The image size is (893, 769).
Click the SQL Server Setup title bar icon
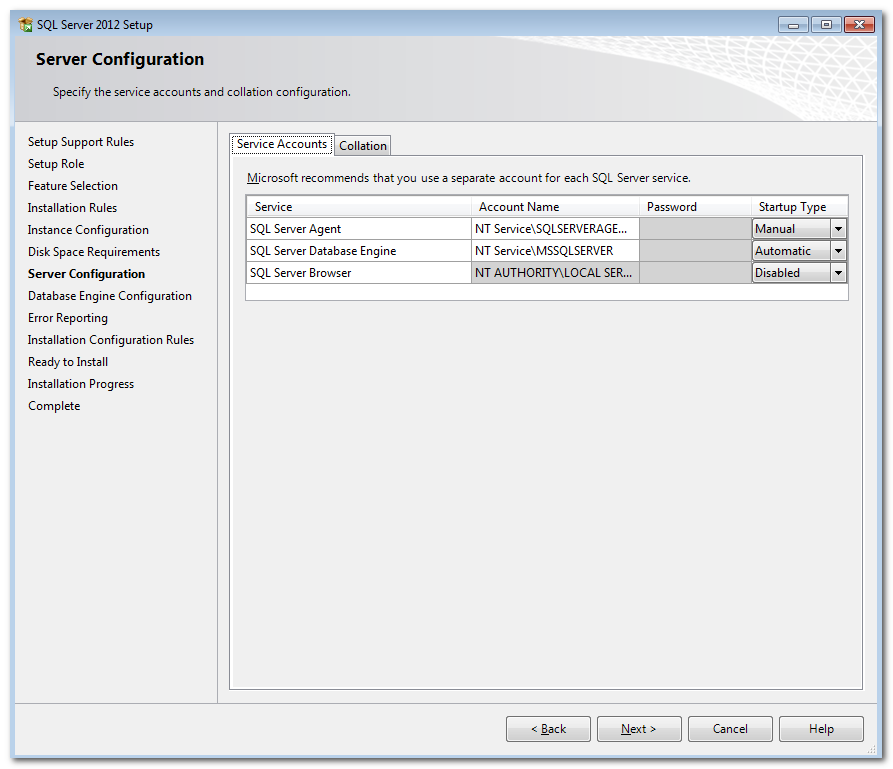pos(25,25)
